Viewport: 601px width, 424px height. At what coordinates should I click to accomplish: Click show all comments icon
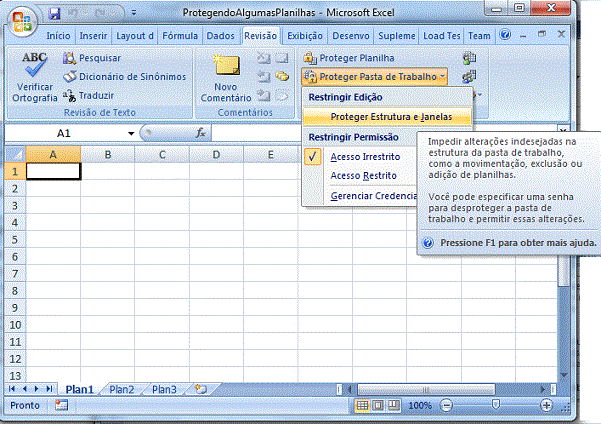(x=282, y=76)
